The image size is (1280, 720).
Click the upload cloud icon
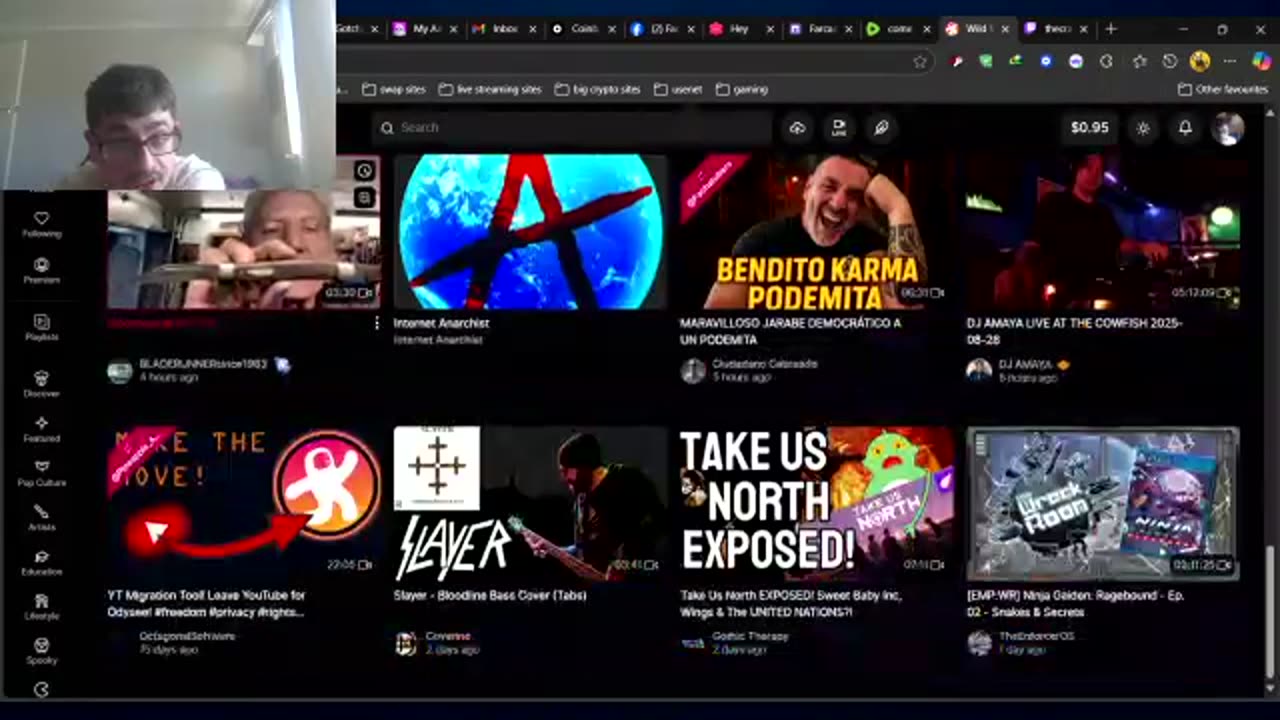797,127
